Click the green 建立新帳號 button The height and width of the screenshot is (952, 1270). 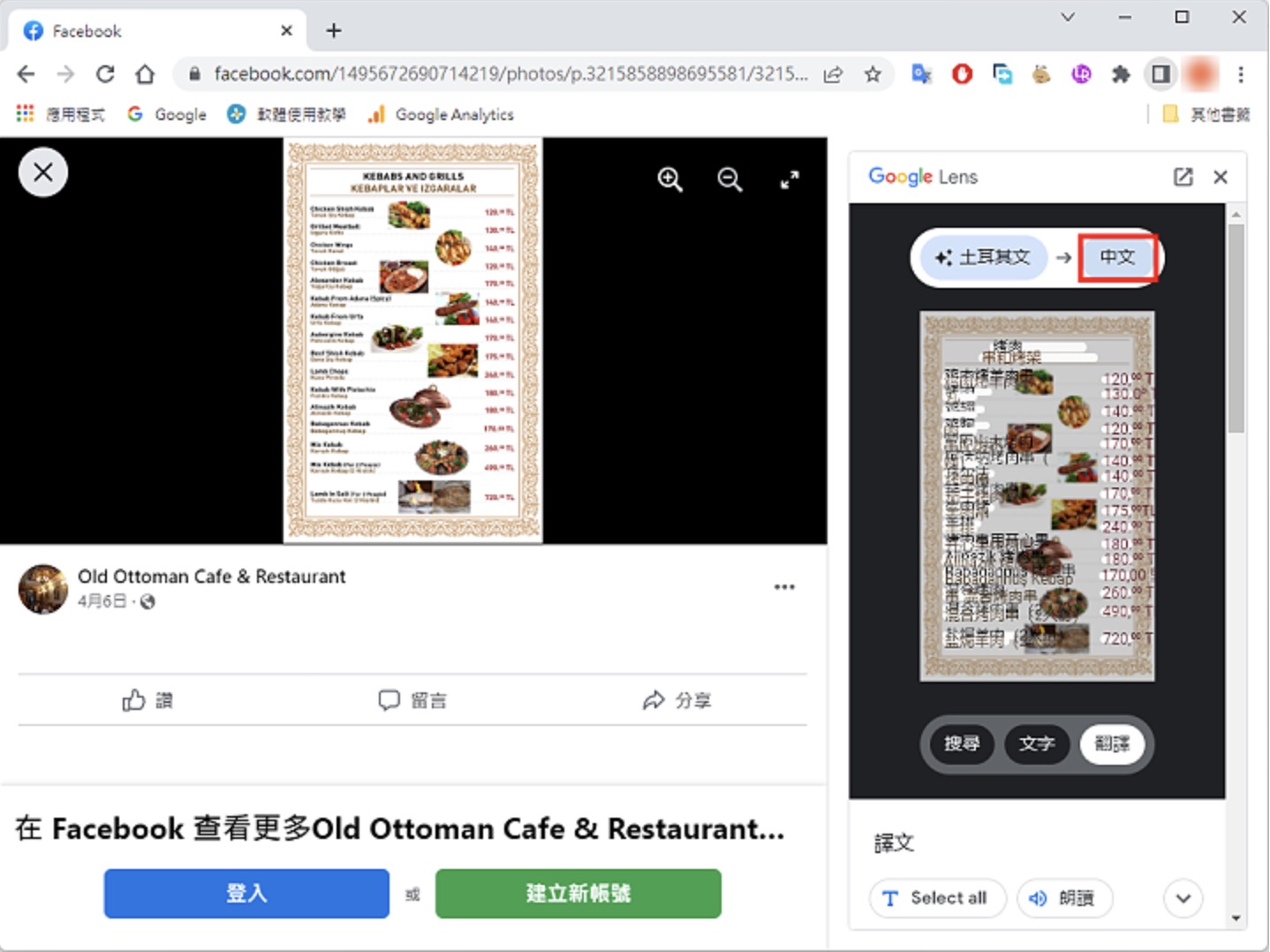pyautogui.click(x=578, y=894)
